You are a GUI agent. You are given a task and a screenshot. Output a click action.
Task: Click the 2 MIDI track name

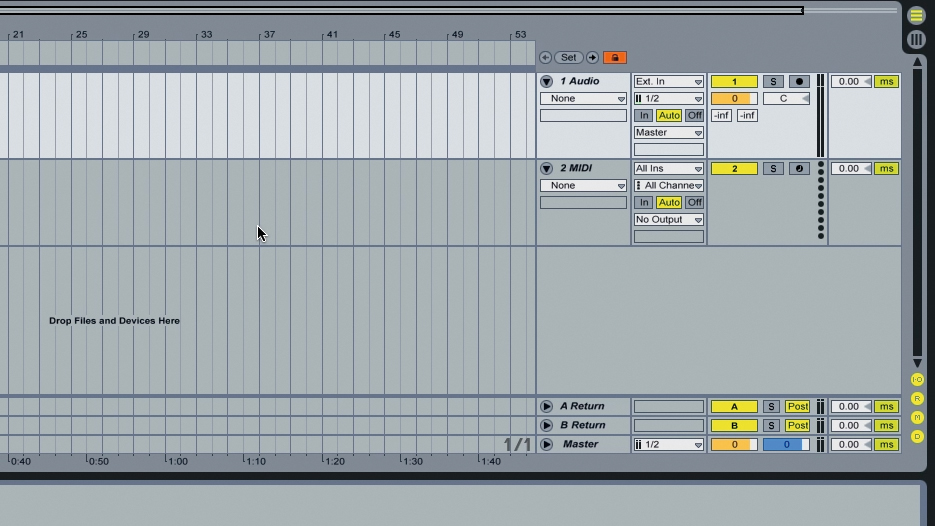pyautogui.click(x=575, y=168)
